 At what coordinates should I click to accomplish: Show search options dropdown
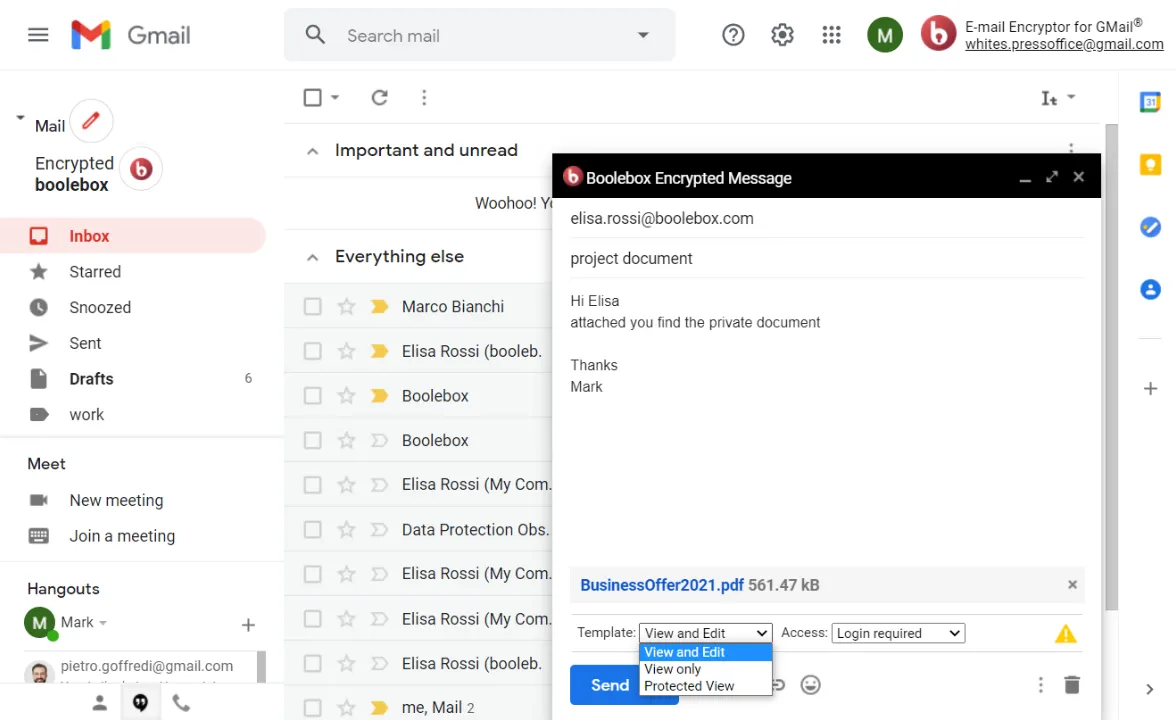tap(643, 35)
